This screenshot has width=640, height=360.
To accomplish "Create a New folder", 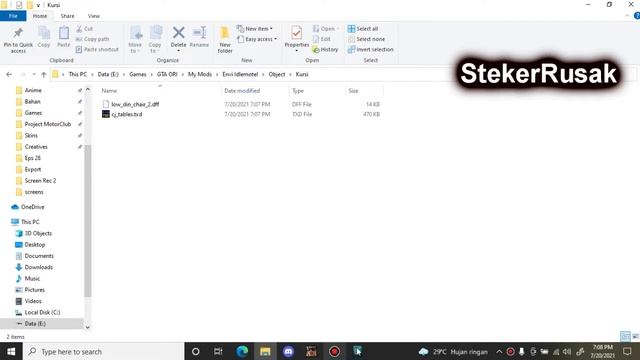I will tap(225, 40).
